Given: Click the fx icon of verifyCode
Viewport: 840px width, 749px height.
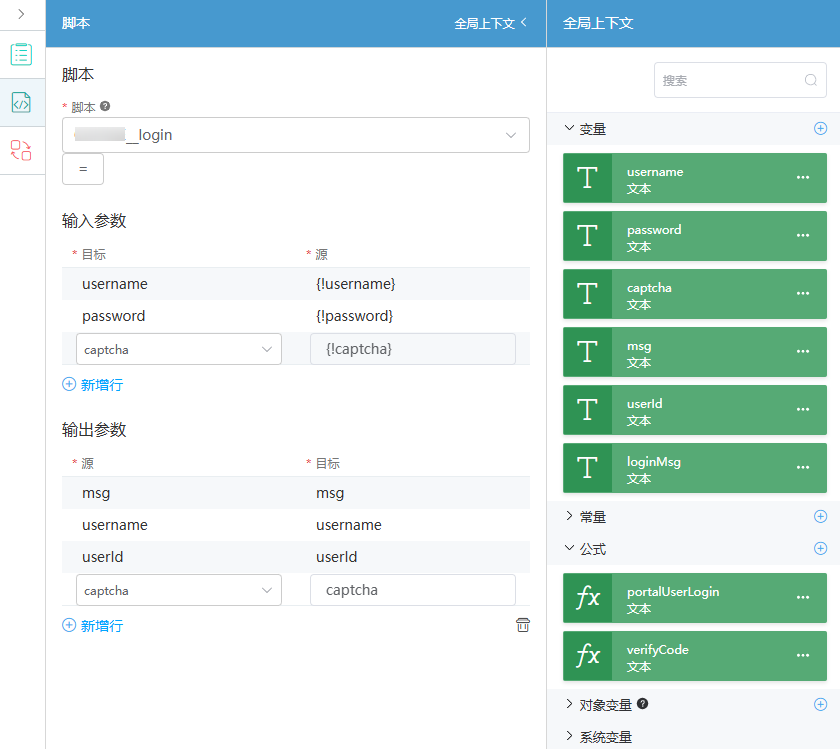Looking at the screenshot, I should point(587,656).
